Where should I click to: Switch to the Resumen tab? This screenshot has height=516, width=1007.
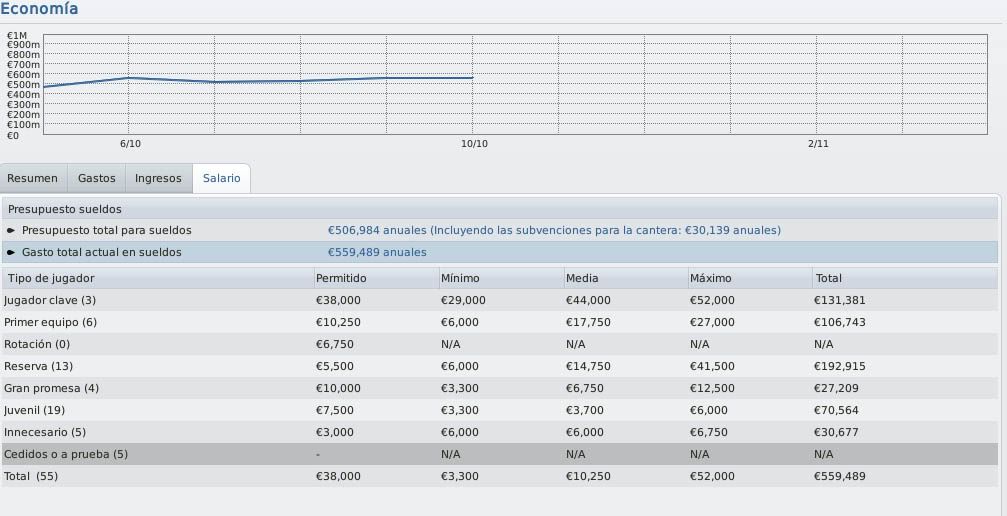point(33,179)
